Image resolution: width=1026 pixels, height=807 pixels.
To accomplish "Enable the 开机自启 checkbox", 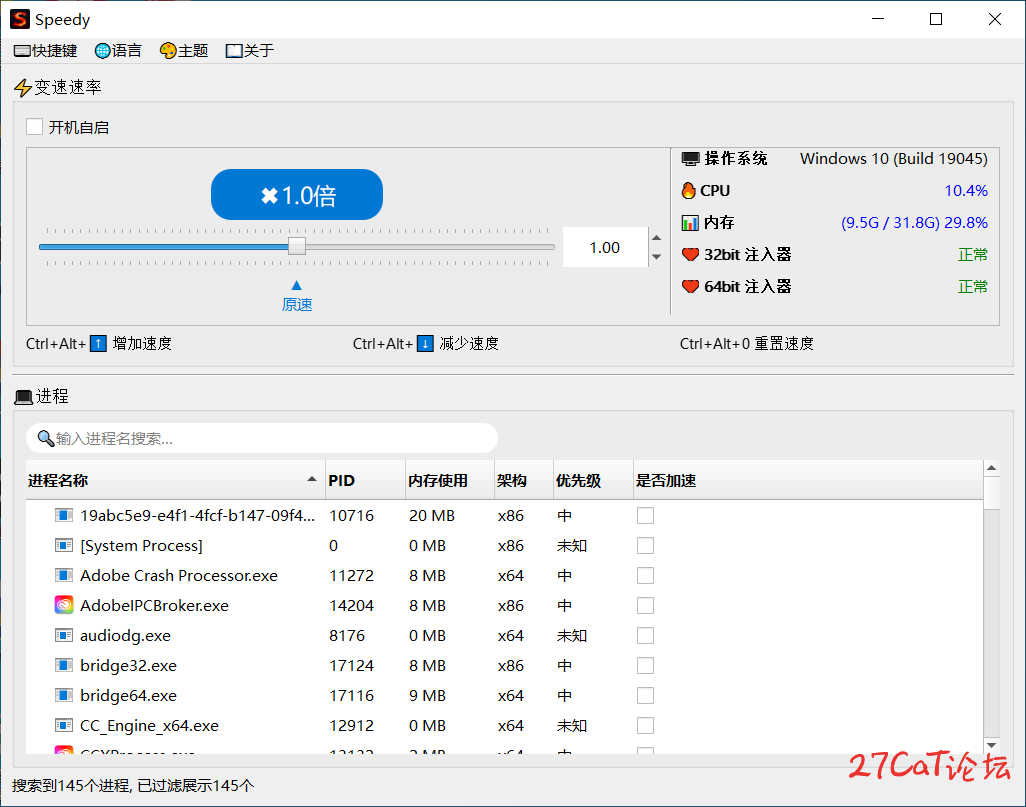I will pyautogui.click(x=35, y=127).
